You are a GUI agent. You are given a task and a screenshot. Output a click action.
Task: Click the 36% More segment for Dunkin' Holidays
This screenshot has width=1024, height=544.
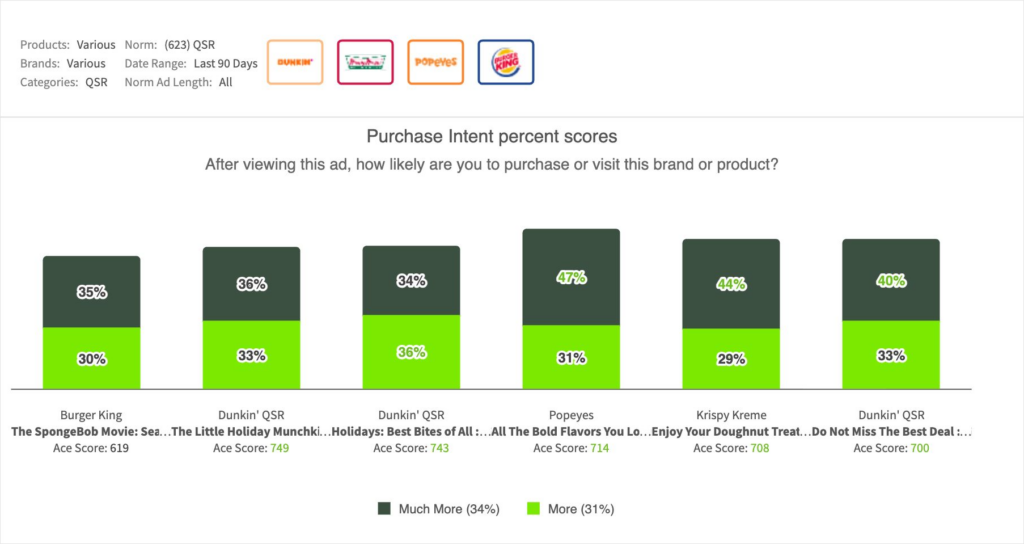[x=411, y=352]
